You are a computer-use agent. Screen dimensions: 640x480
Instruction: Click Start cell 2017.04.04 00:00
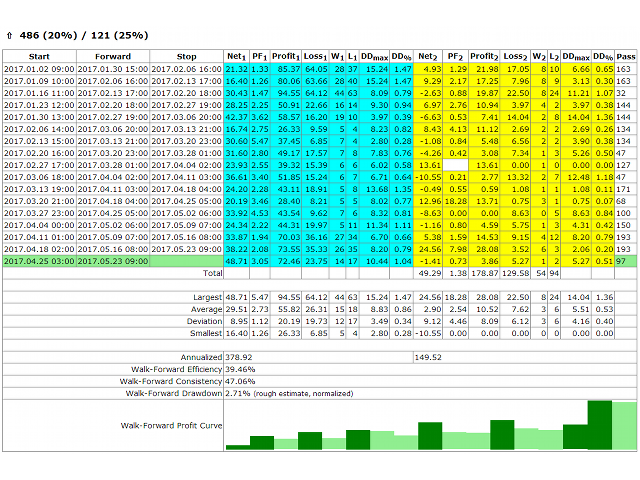(x=39, y=225)
